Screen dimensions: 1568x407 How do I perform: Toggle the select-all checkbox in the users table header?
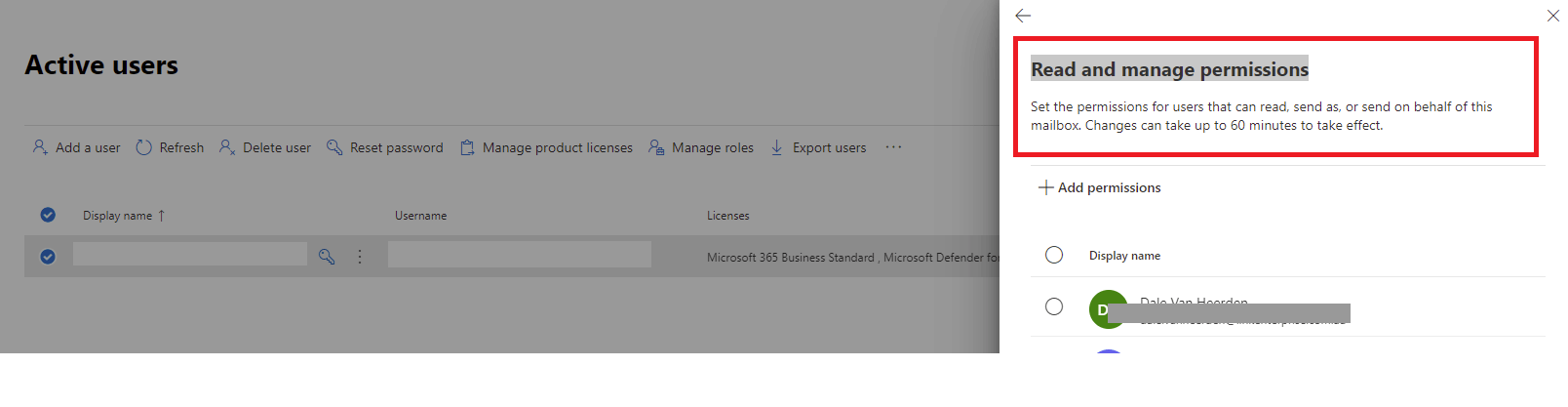48,215
